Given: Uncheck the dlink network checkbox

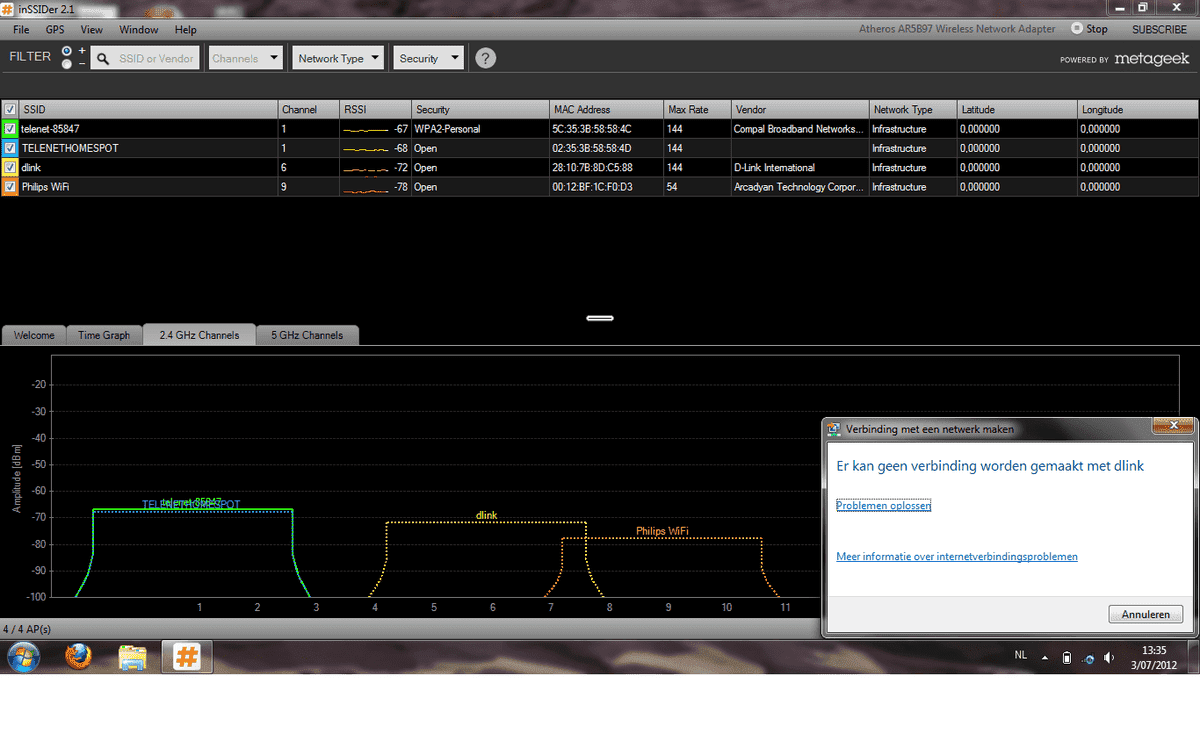Looking at the screenshot, I should point(10,167).
